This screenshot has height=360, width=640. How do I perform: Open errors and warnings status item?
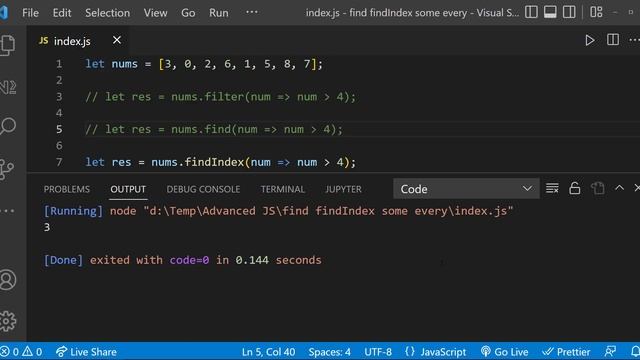pos(21,351)
